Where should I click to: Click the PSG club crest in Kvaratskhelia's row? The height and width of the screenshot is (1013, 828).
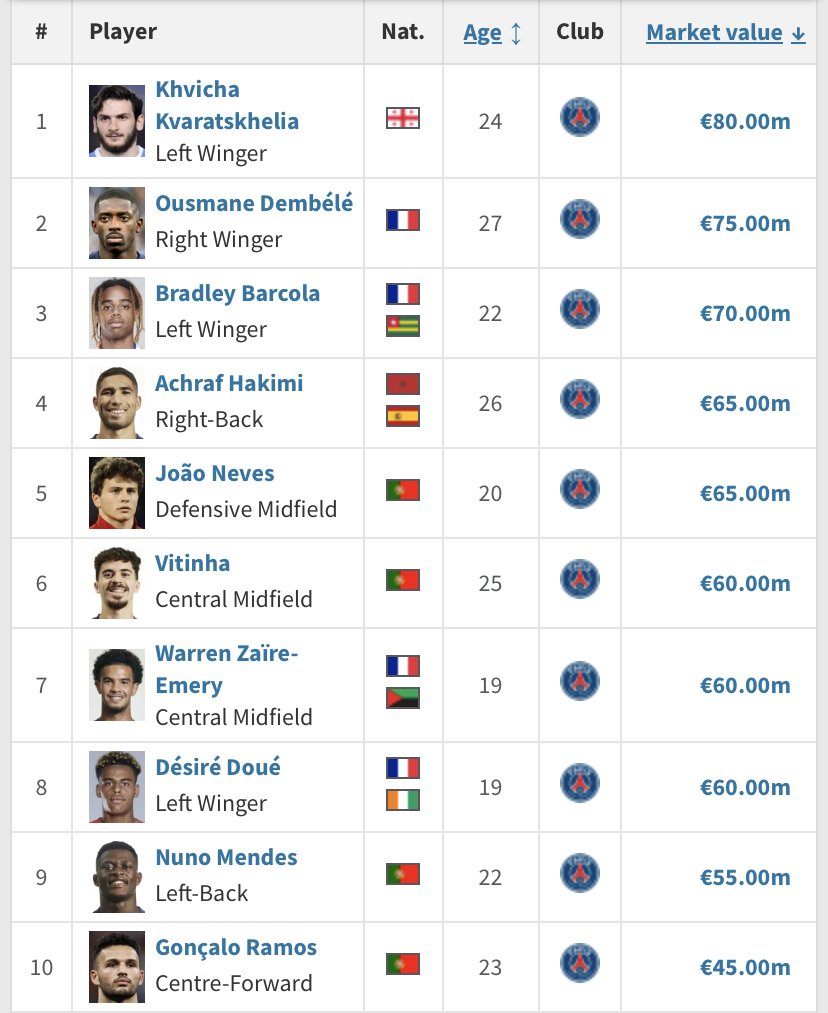(x=579, y=118)
